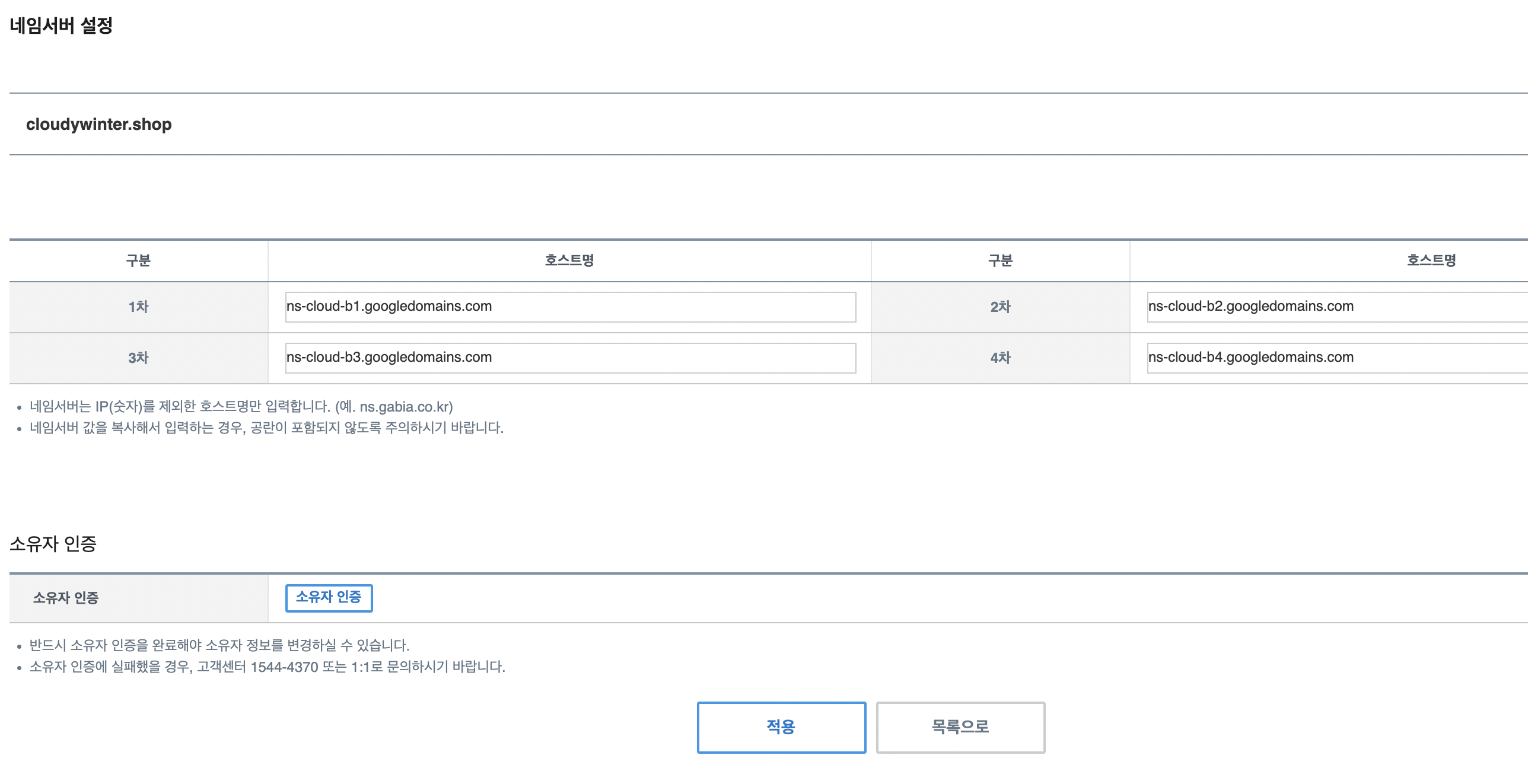Click the ns.gabia.co.kr example note
Image resolution: width=1528 pixels, height=784 pixels.
point(241,407)
